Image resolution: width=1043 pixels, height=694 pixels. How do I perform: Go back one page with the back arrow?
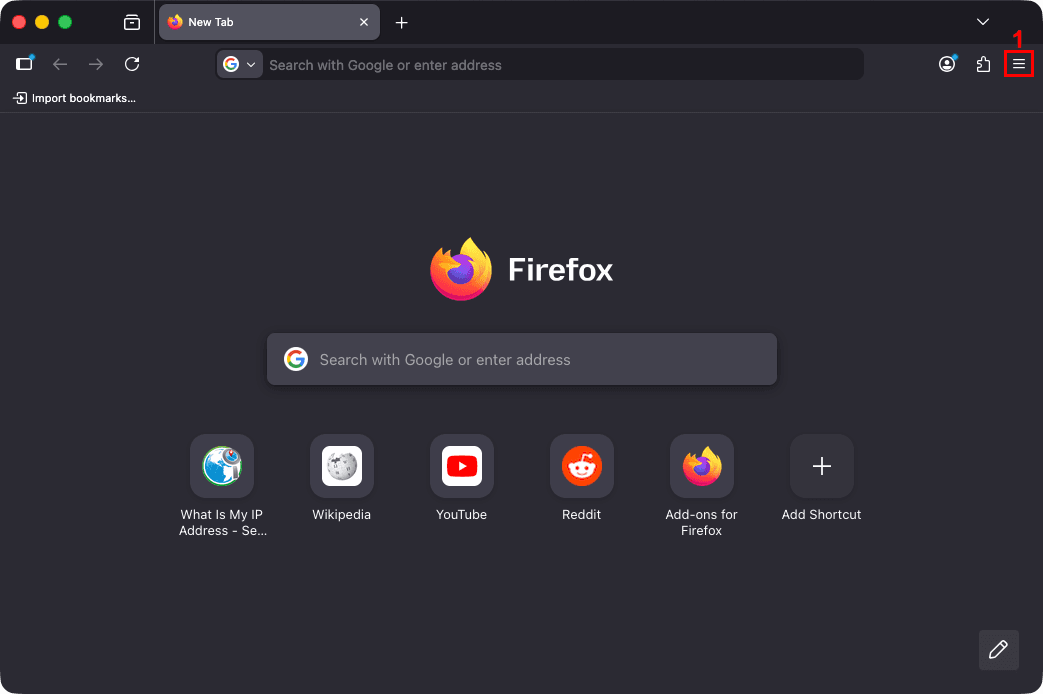click(x=60, y=64)
